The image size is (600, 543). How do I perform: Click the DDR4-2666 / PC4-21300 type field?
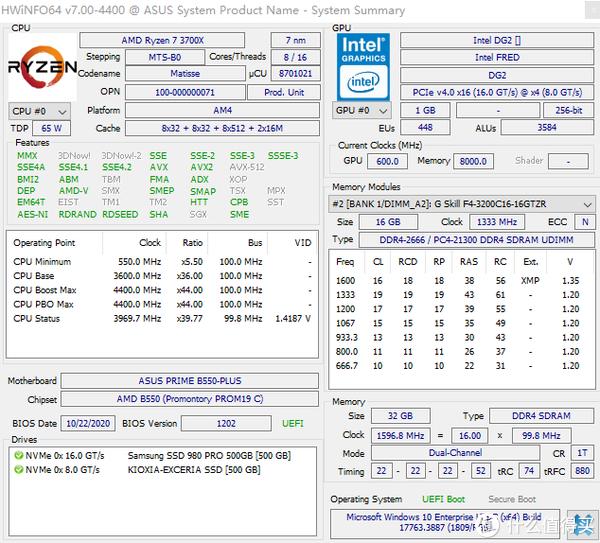[476, 240]
